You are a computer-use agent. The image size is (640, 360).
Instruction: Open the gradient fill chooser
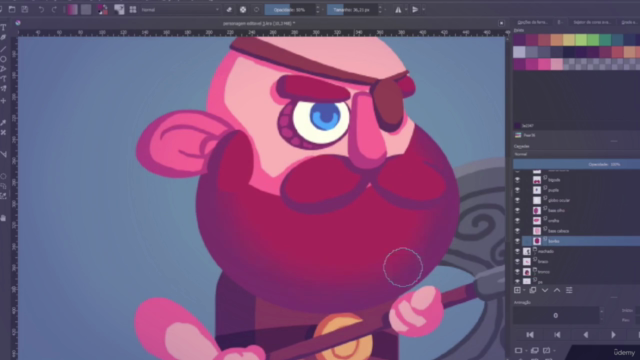(x=72, y=9)
